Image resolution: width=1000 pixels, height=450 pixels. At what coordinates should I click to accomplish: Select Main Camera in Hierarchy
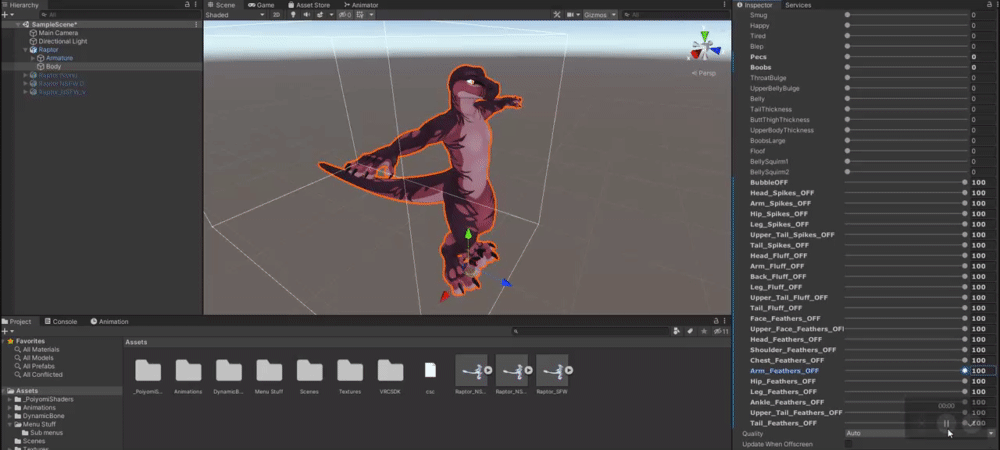(x=58, y=33)
